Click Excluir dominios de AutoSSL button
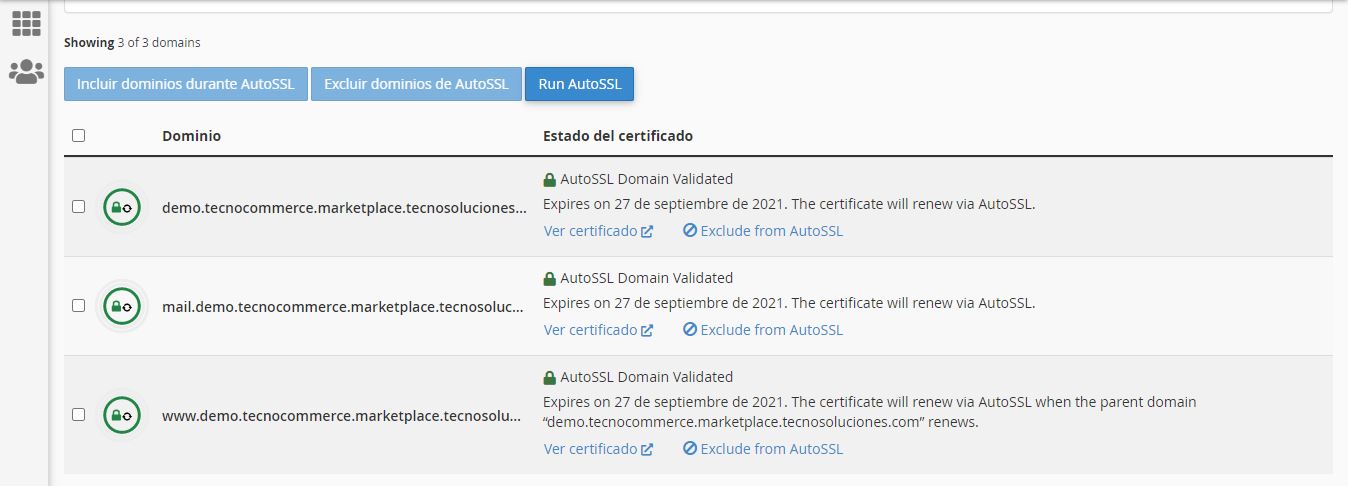This screenshot has height=486, width=1348. click(416, 84)
